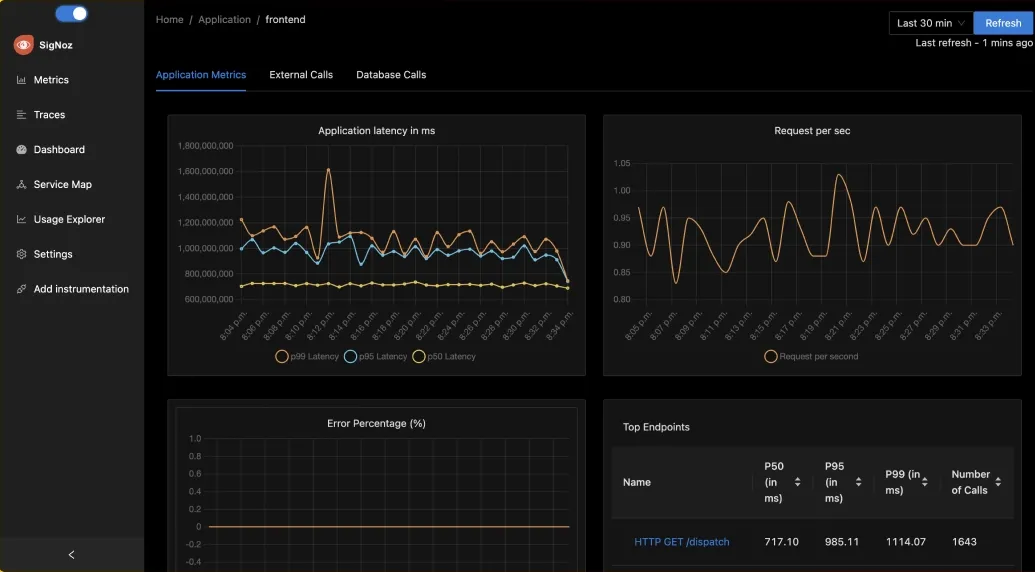Open the Last 30 min time dropdown
Viewport: 1035px width, 572px height.
coord(931,23)
